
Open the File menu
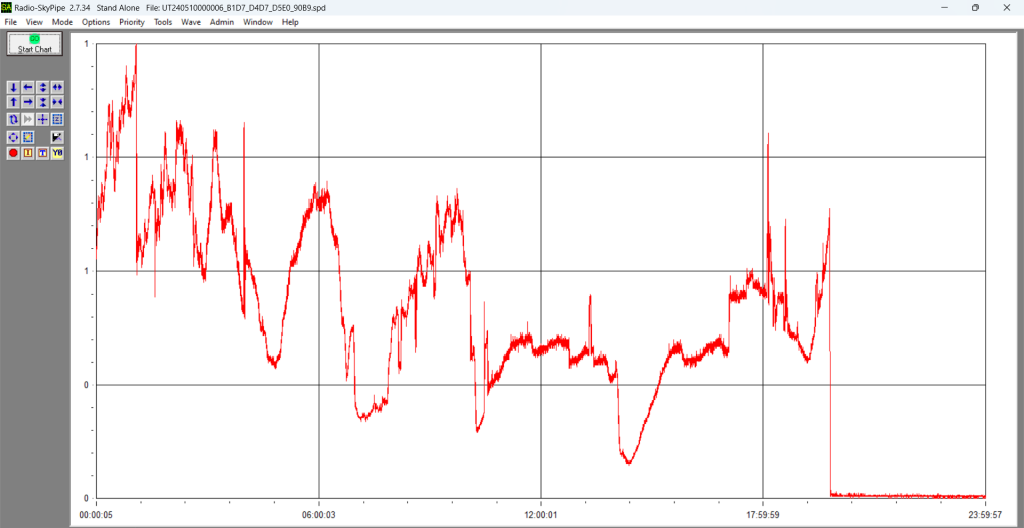(x=10, y=22)
